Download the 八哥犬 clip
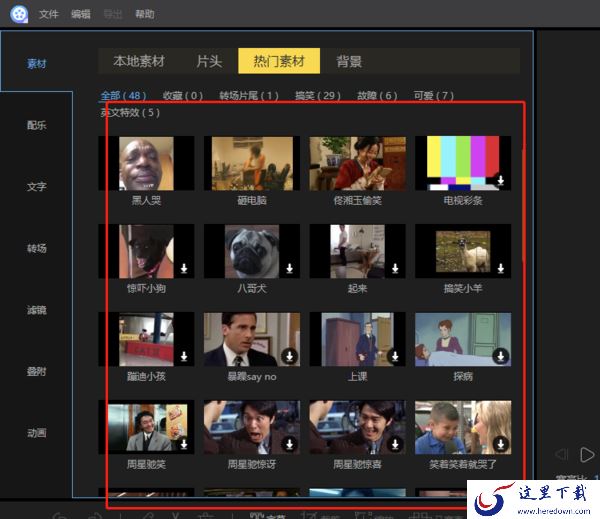 coord(290,268)
